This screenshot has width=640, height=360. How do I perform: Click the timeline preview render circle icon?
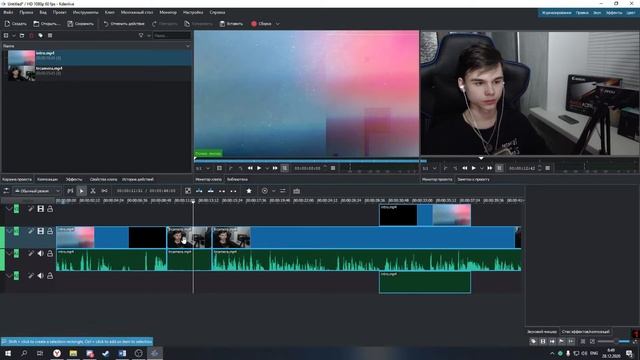click(264, 191)
